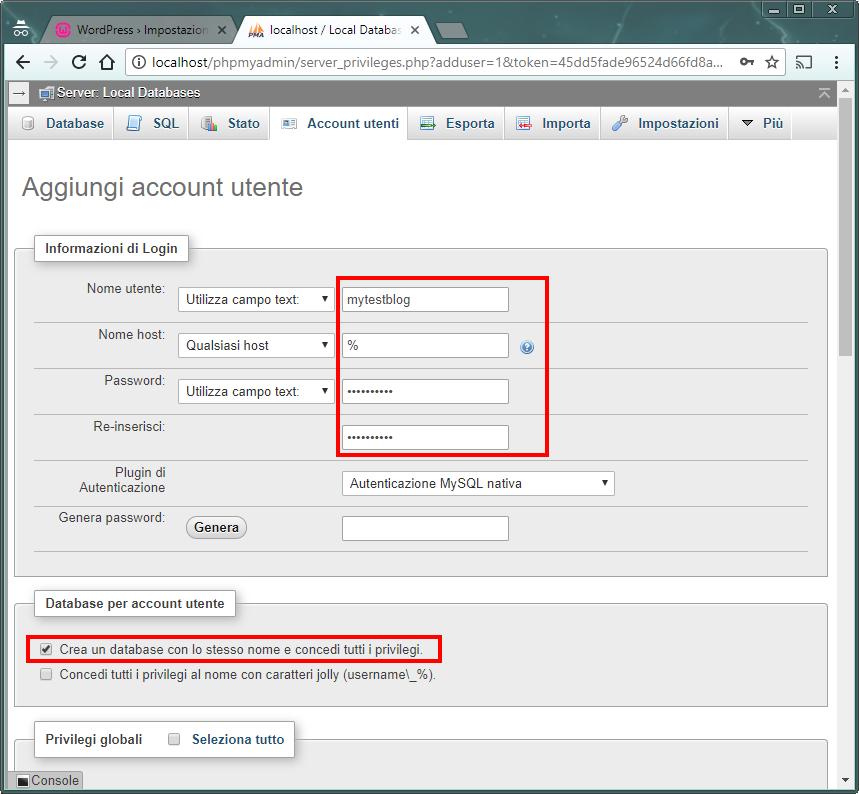Image resolution: width=859 pixels, height=794 pixels.
Task: Open the Nome utente type dropdown
Action: [256, 300]
